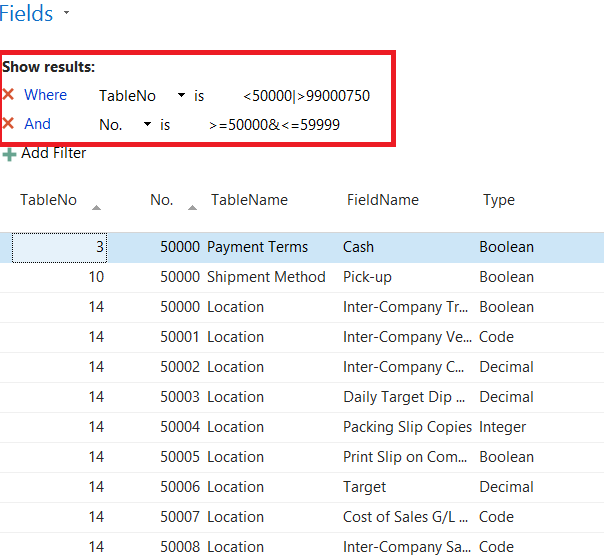Screen dimensions: 604x557
Task: Select the Cost of Sales G/L ... cell
Action: pos(405,517)
